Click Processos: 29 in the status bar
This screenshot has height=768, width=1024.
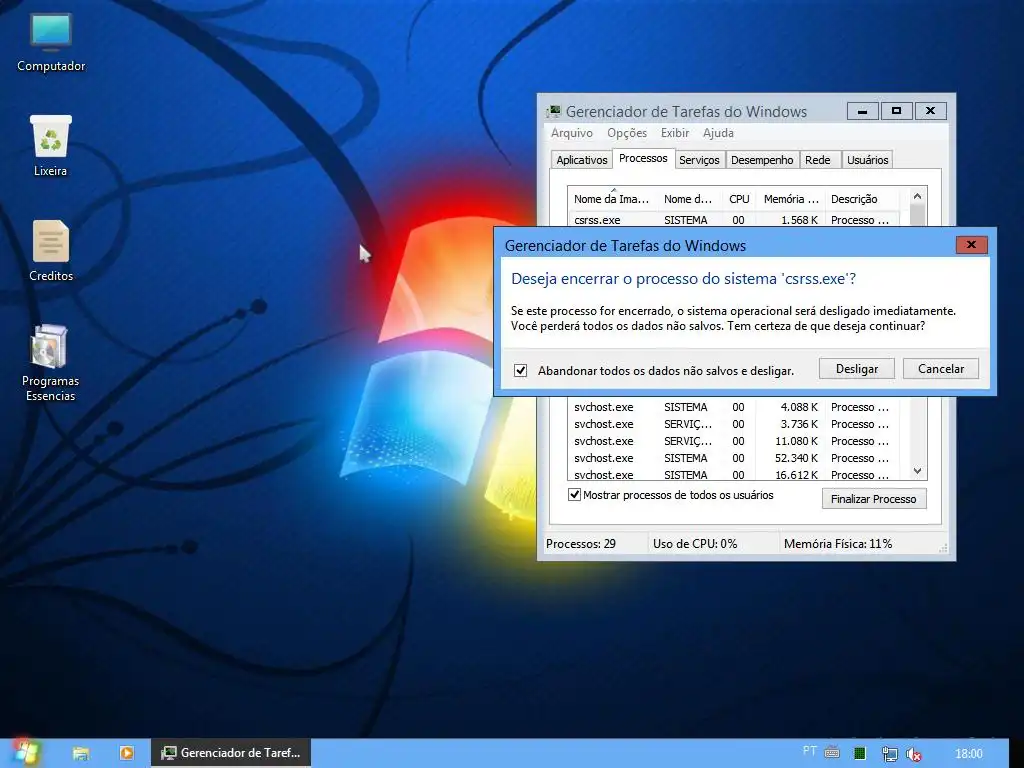pyautogui.click(x=581, y=543)
